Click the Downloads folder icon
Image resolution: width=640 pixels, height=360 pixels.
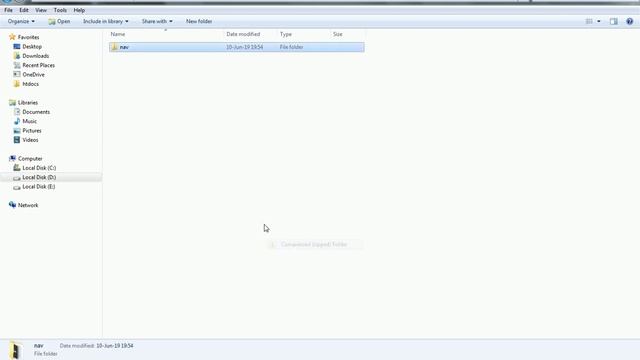pos(17,56)
